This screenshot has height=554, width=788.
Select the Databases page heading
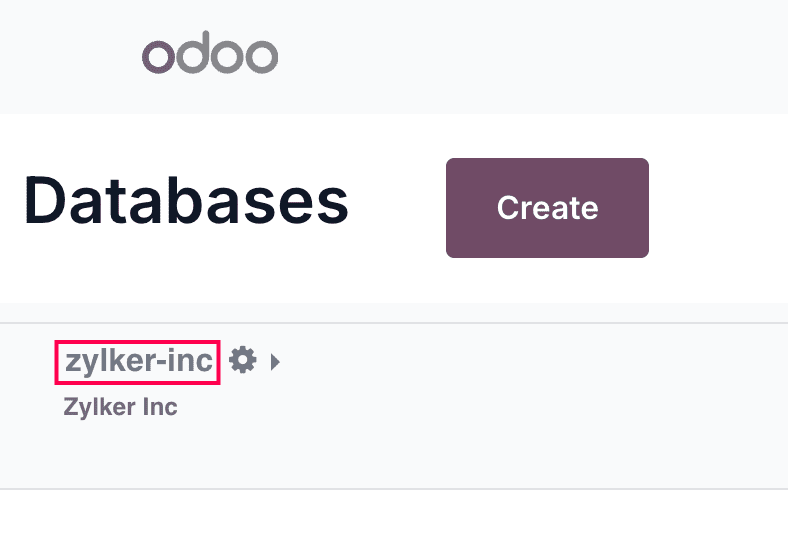click(x=186, y=202)
